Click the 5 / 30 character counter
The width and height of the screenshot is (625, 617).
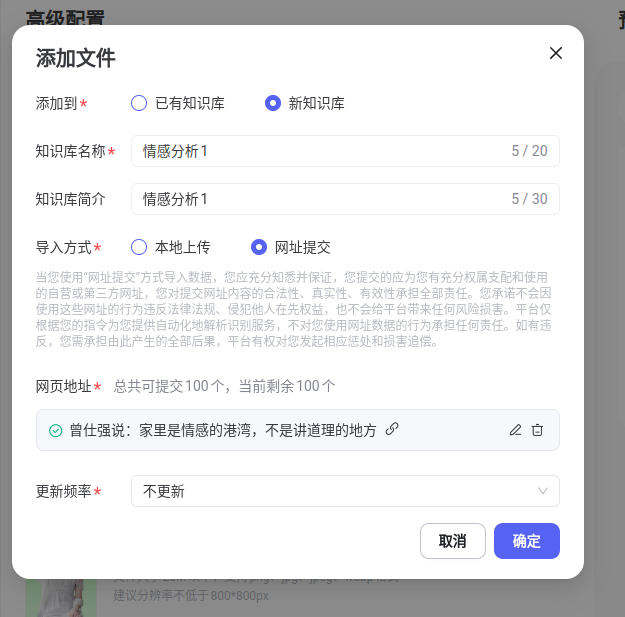click(529, 199)
